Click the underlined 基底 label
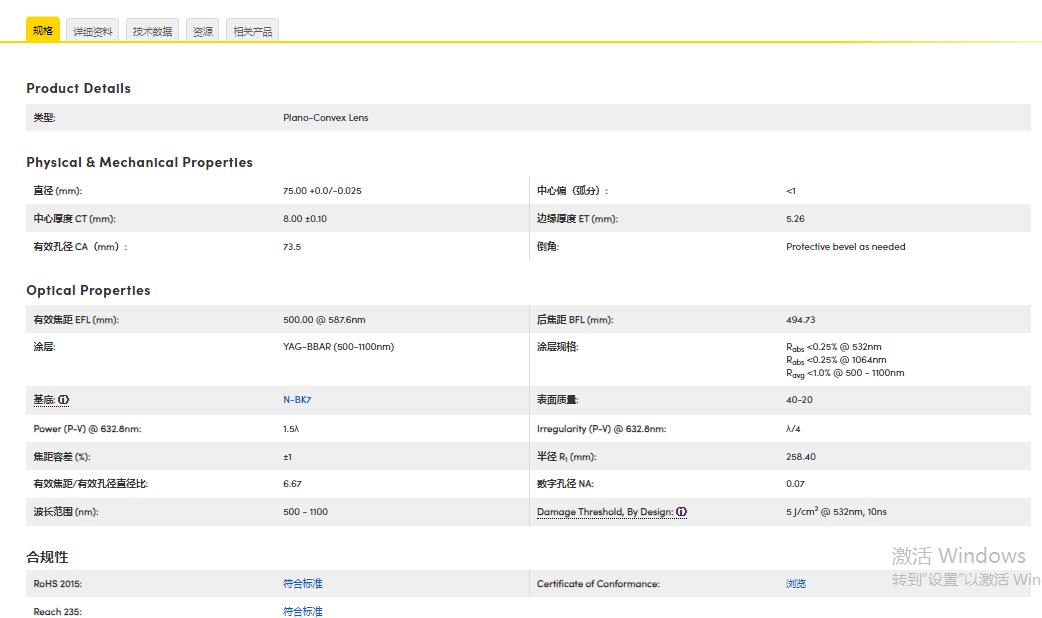The height and width of the screenshot is (618, 1042). coord(44,400)
